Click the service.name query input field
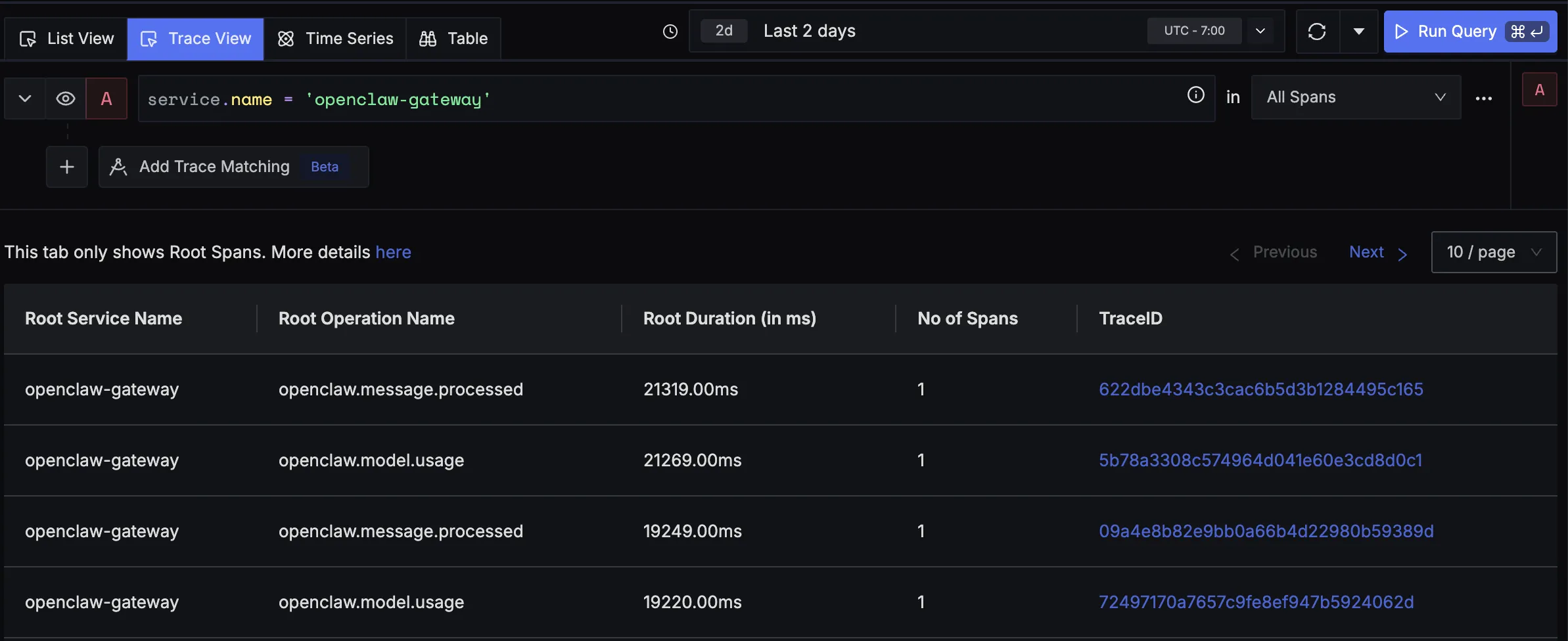Image resolution: width=1568 pixels, height=641 pixels. coord(657,99)
